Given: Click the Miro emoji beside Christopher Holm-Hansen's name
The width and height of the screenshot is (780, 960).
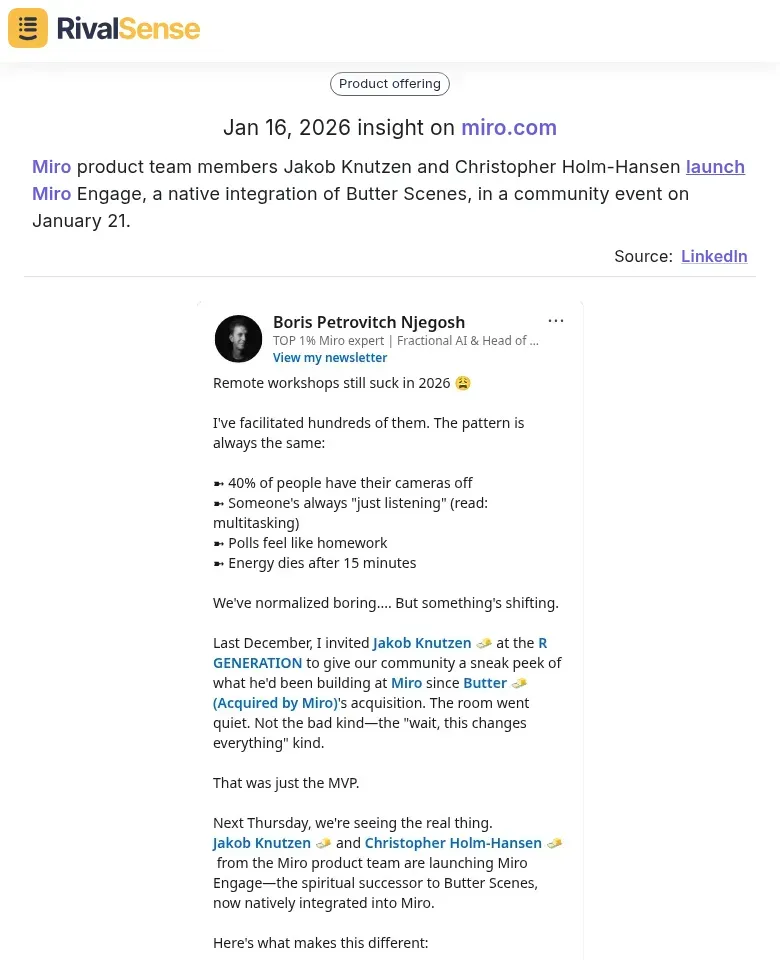Looking at the screenshot, I should (x=554, y=843).
